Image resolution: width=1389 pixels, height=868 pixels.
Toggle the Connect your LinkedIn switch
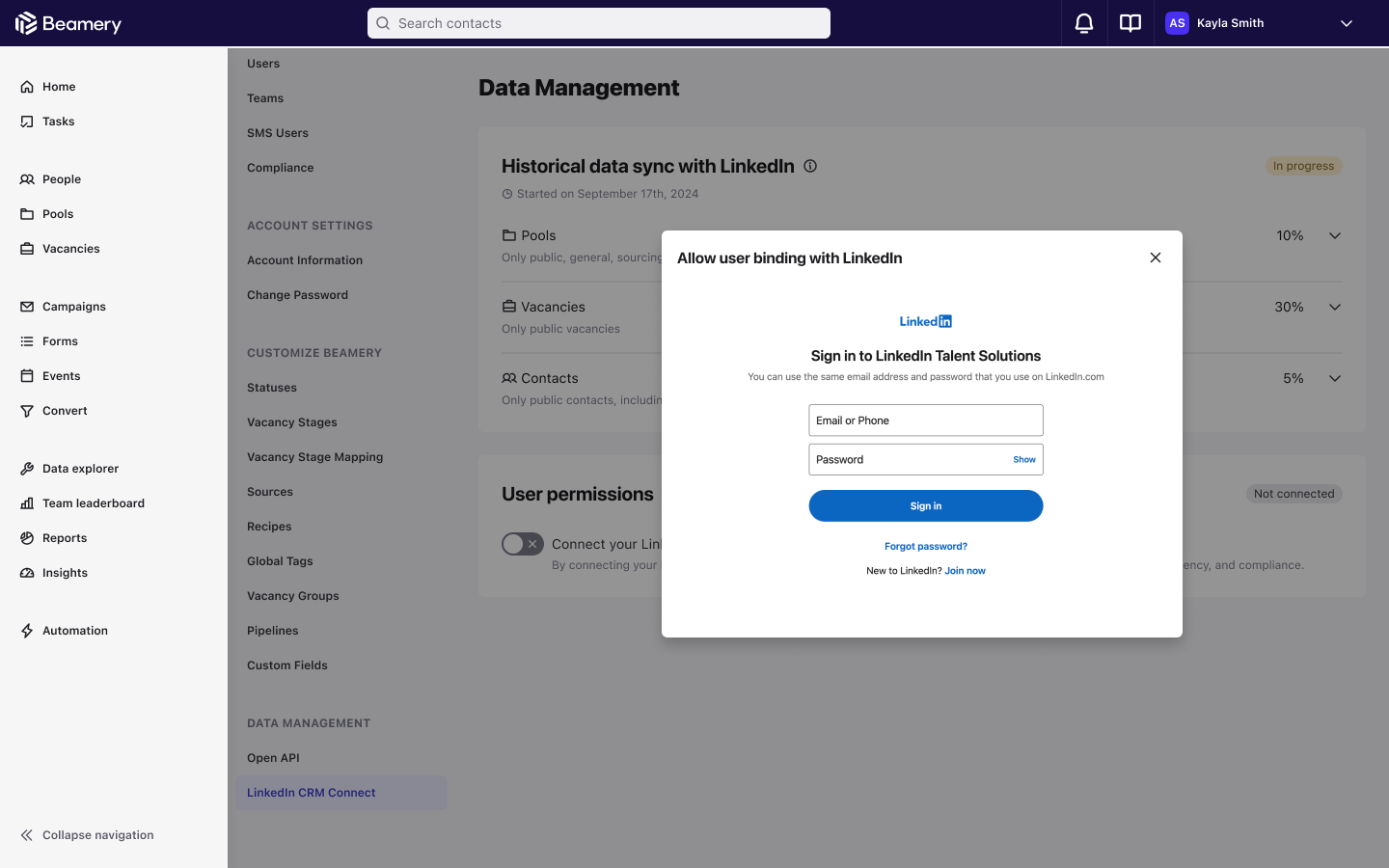pos(523,544)
